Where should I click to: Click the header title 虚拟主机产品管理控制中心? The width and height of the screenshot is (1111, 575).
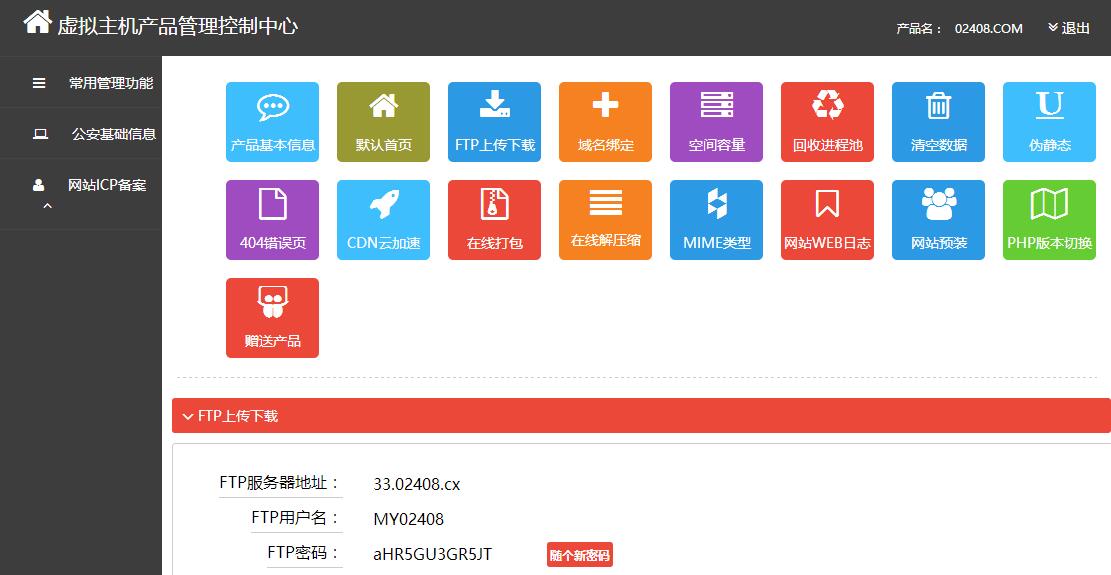177,26
